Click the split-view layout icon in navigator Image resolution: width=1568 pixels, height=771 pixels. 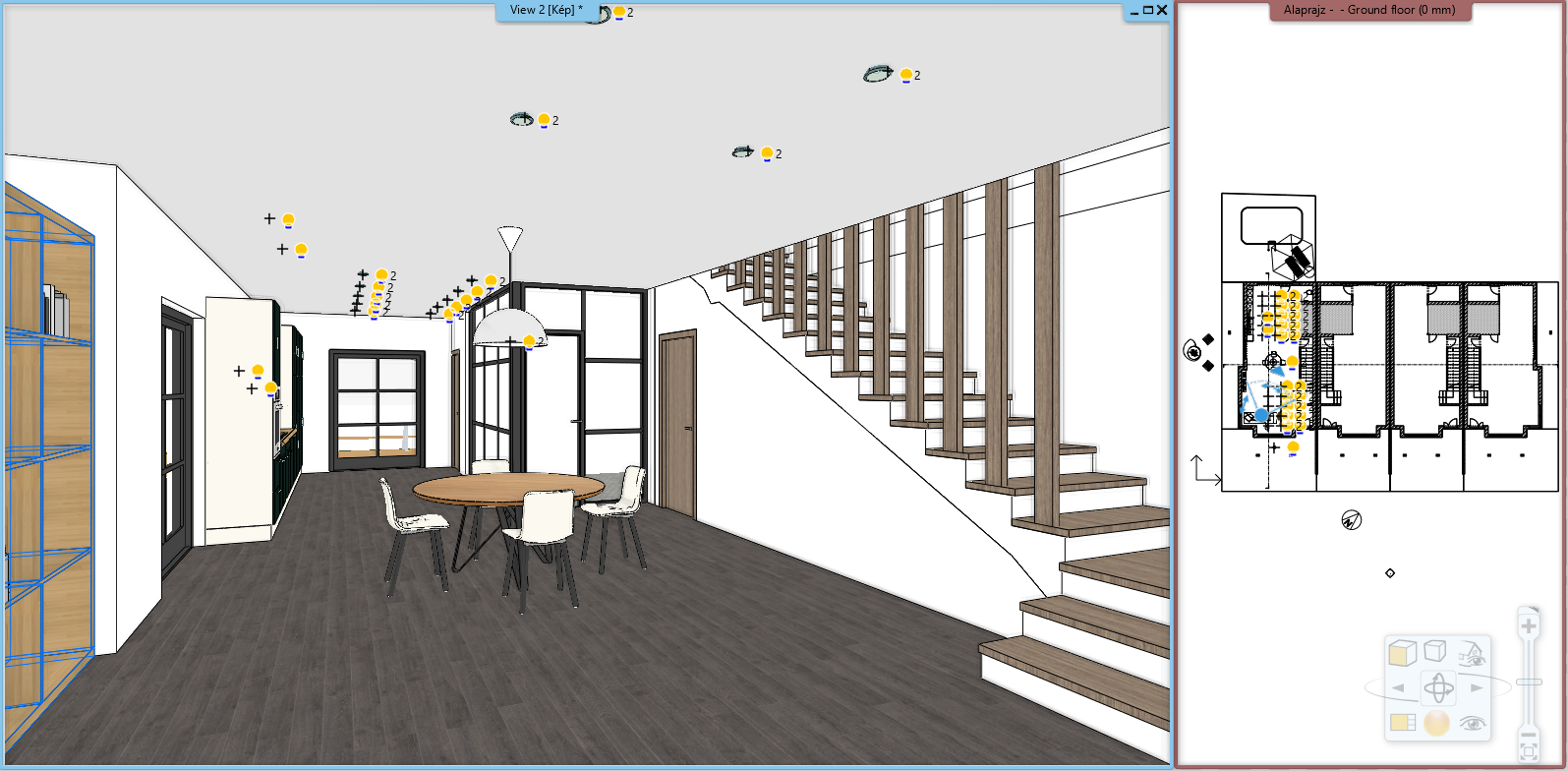point(1402,723)
